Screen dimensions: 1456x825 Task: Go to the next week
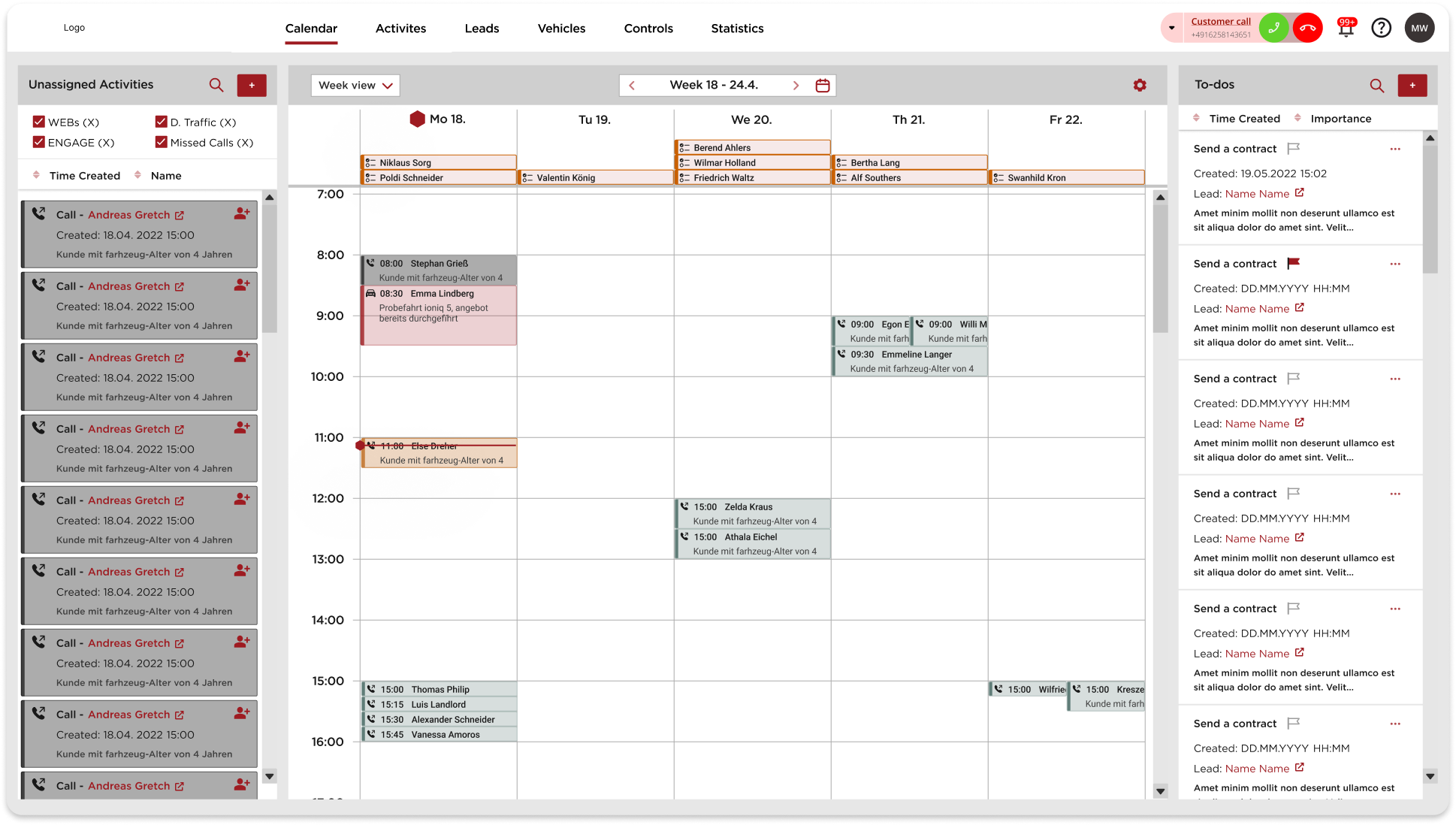796,86
